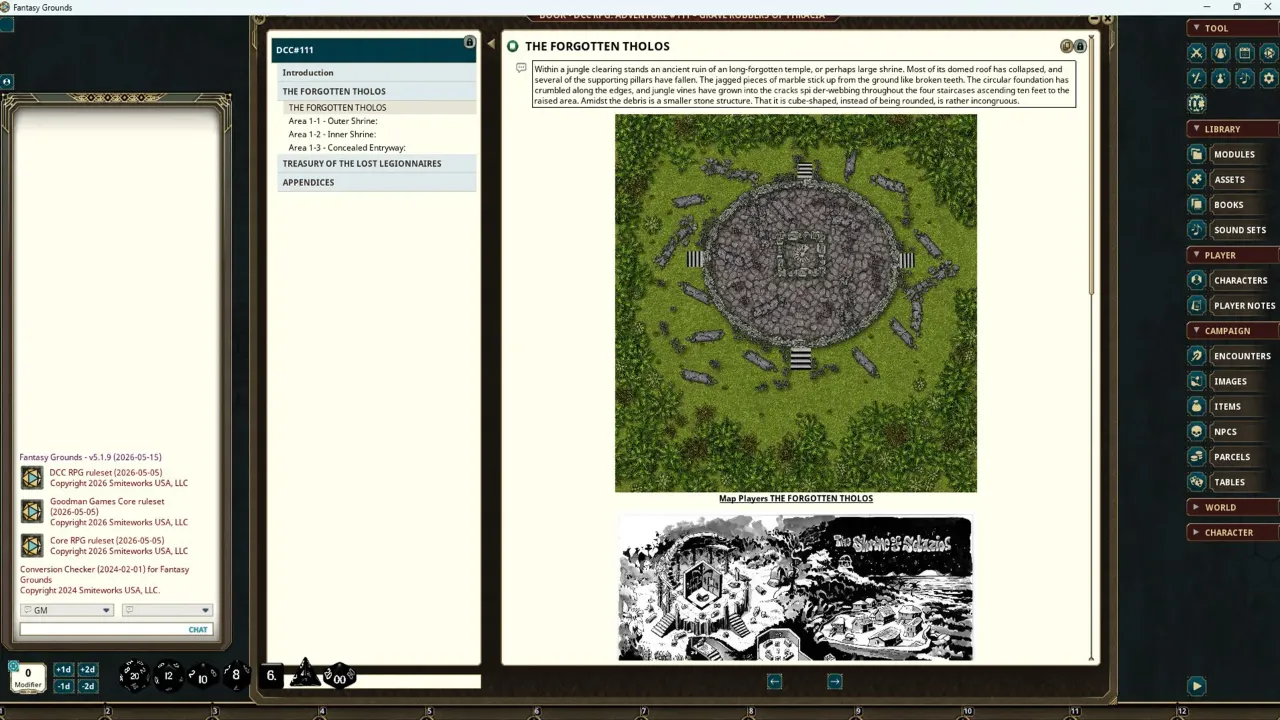Open the person-shaped tool icon in the second Tool row
Screen dimensions: 1280x720
[x=1221, y=77]
